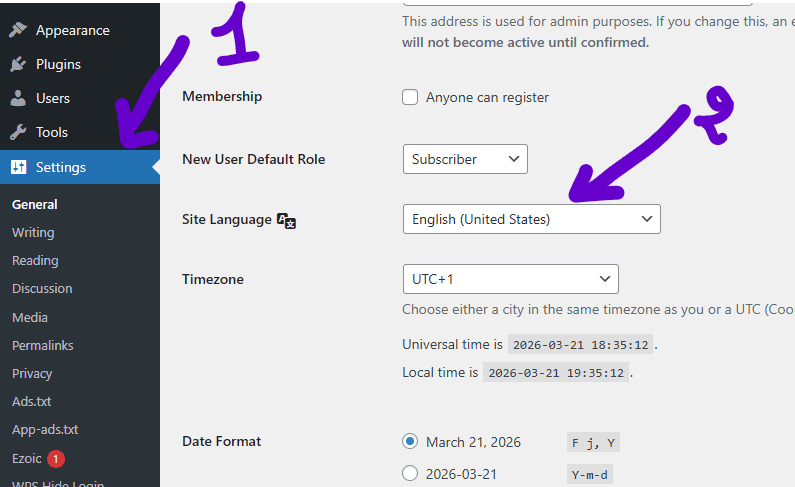
Task: Click the Anyone can register label text
Action: click(x=487, y=97)
